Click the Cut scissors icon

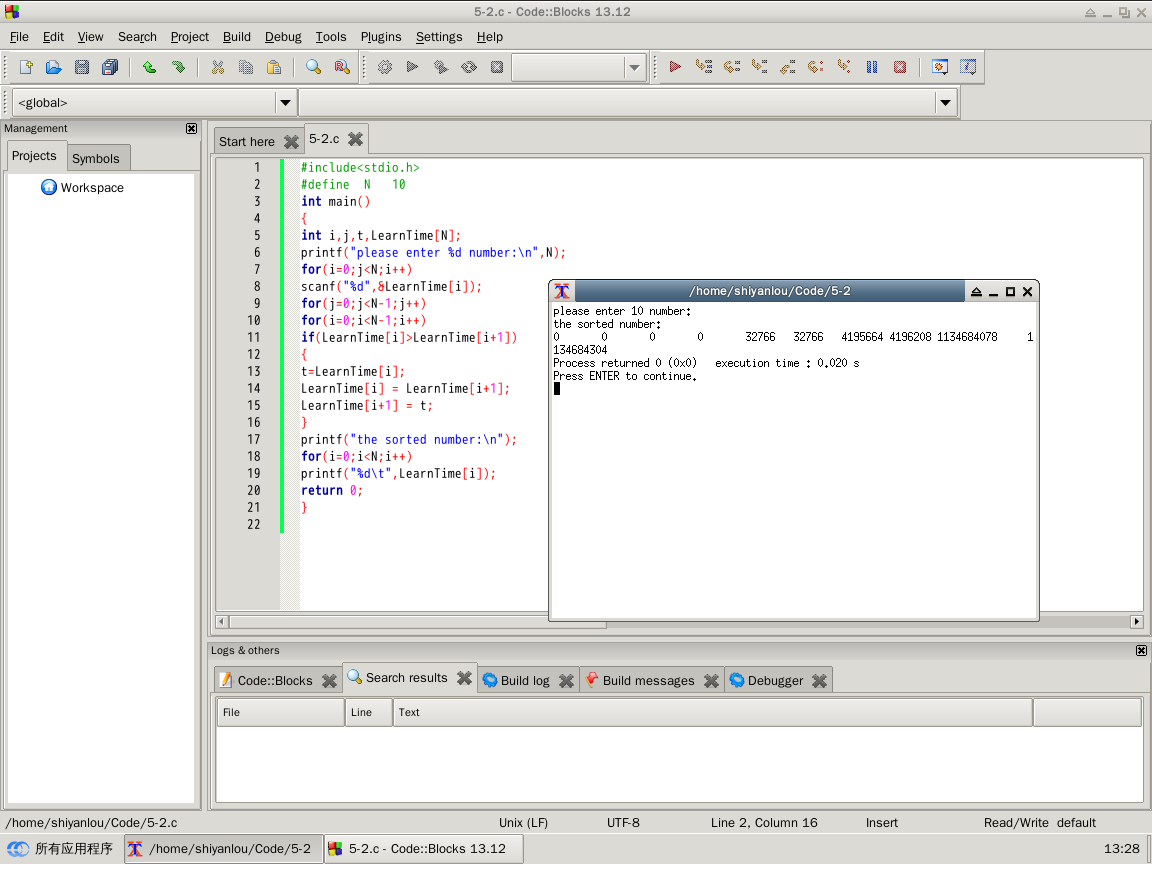pos(217,67)
